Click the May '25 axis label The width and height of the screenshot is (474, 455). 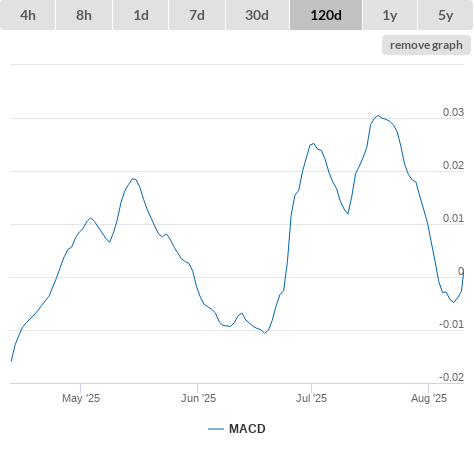[81, 398]
